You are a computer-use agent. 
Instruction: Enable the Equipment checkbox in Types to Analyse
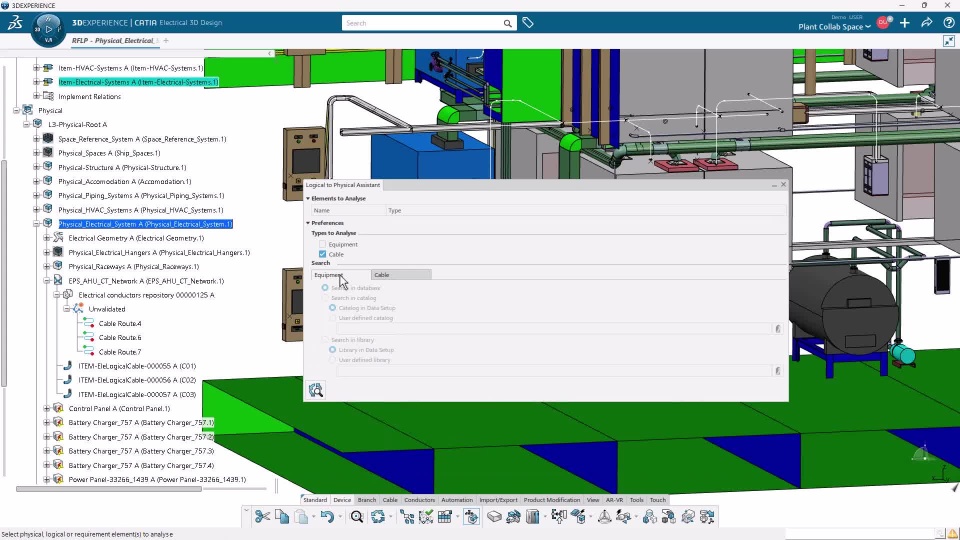(x=323, y=244)
